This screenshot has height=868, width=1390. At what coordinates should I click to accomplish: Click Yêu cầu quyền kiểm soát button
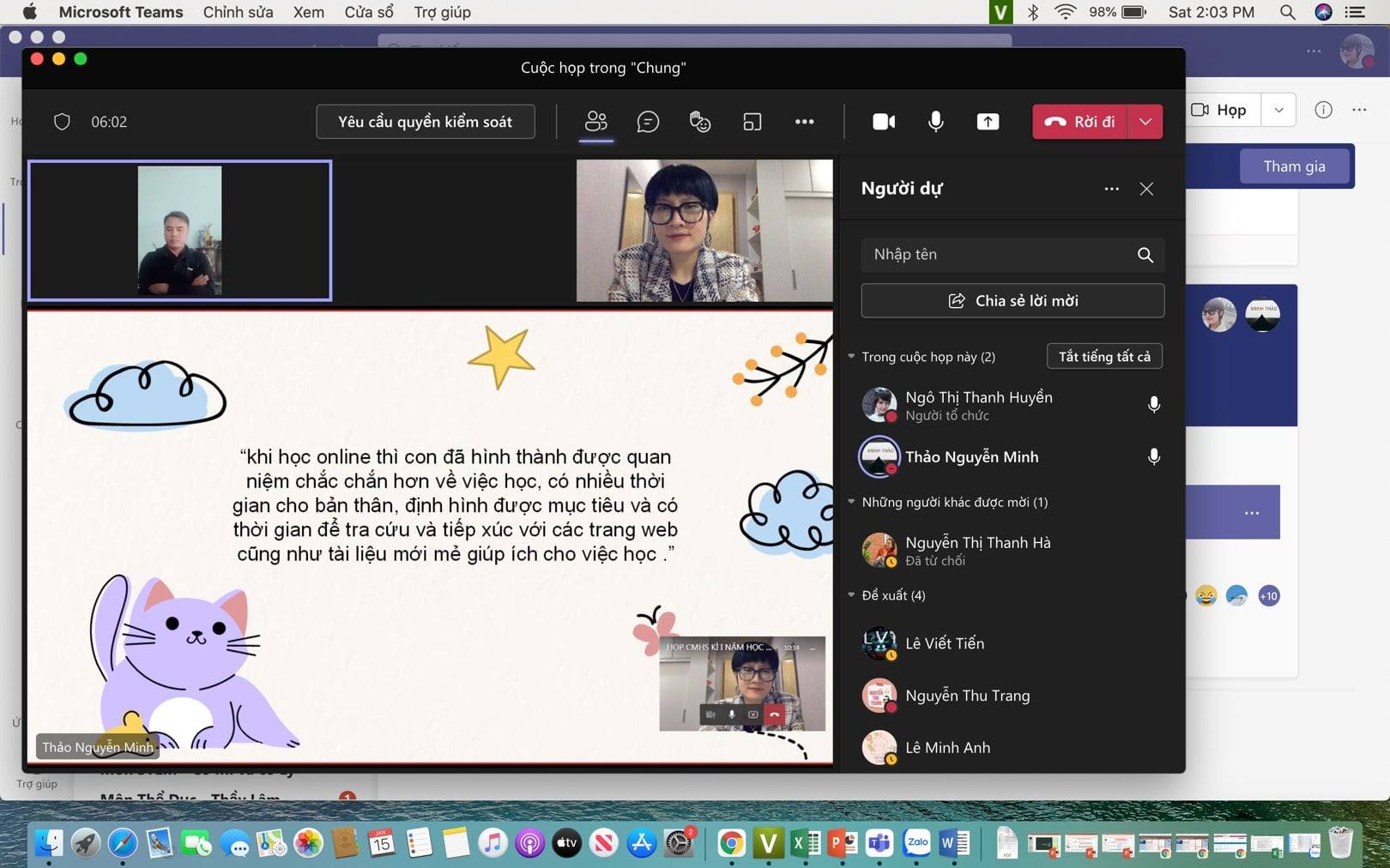pyautogui.click(x=426, y=122)
